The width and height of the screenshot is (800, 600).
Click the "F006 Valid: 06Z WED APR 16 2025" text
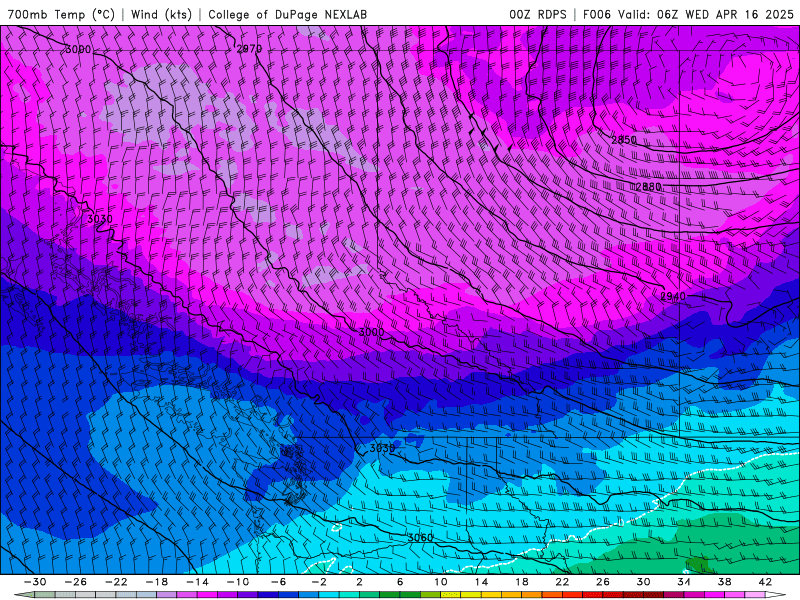coord(688,14)
